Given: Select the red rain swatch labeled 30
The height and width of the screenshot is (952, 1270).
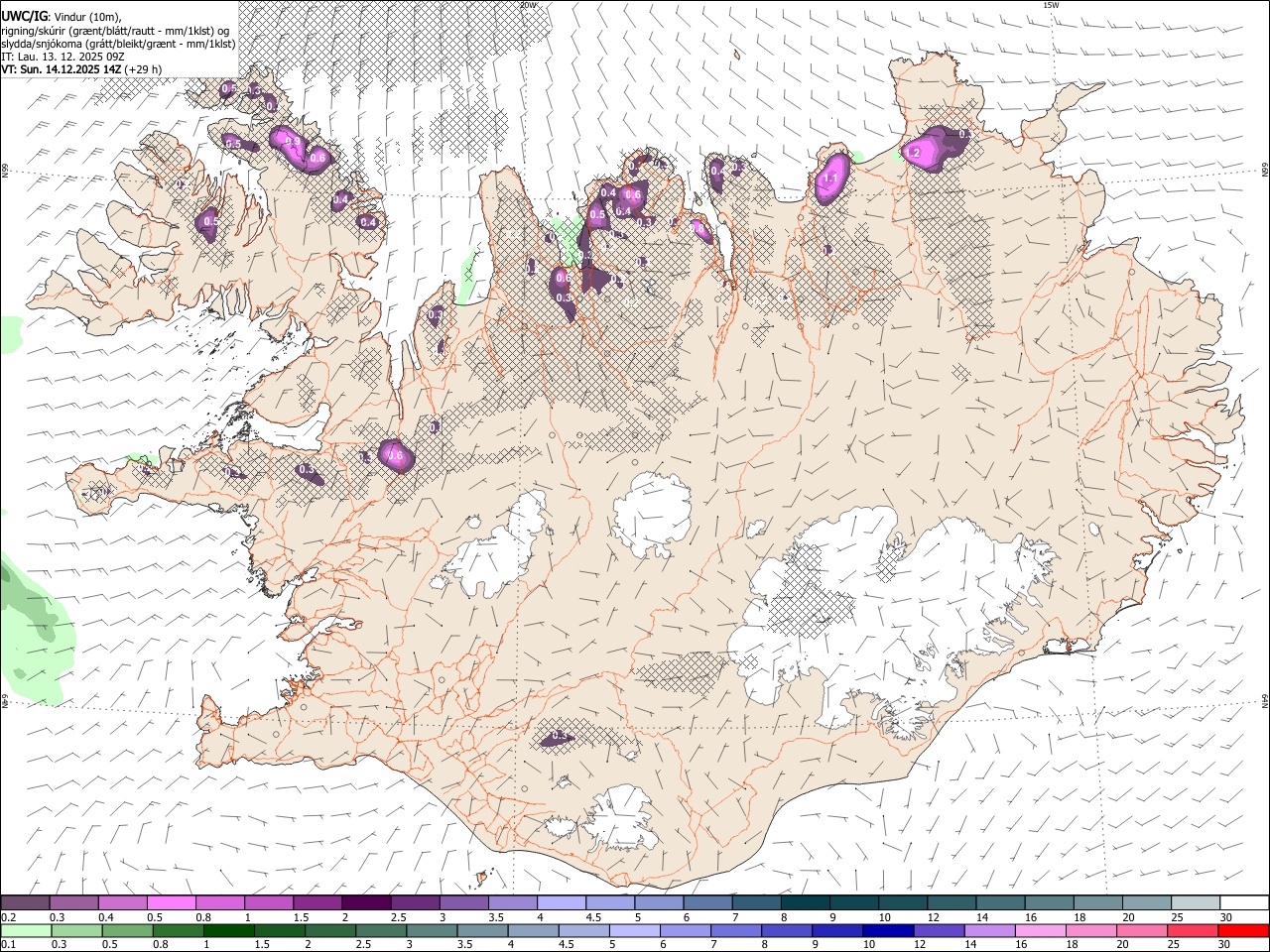Looking at the screenshot, I should [x=1244, y=930].
